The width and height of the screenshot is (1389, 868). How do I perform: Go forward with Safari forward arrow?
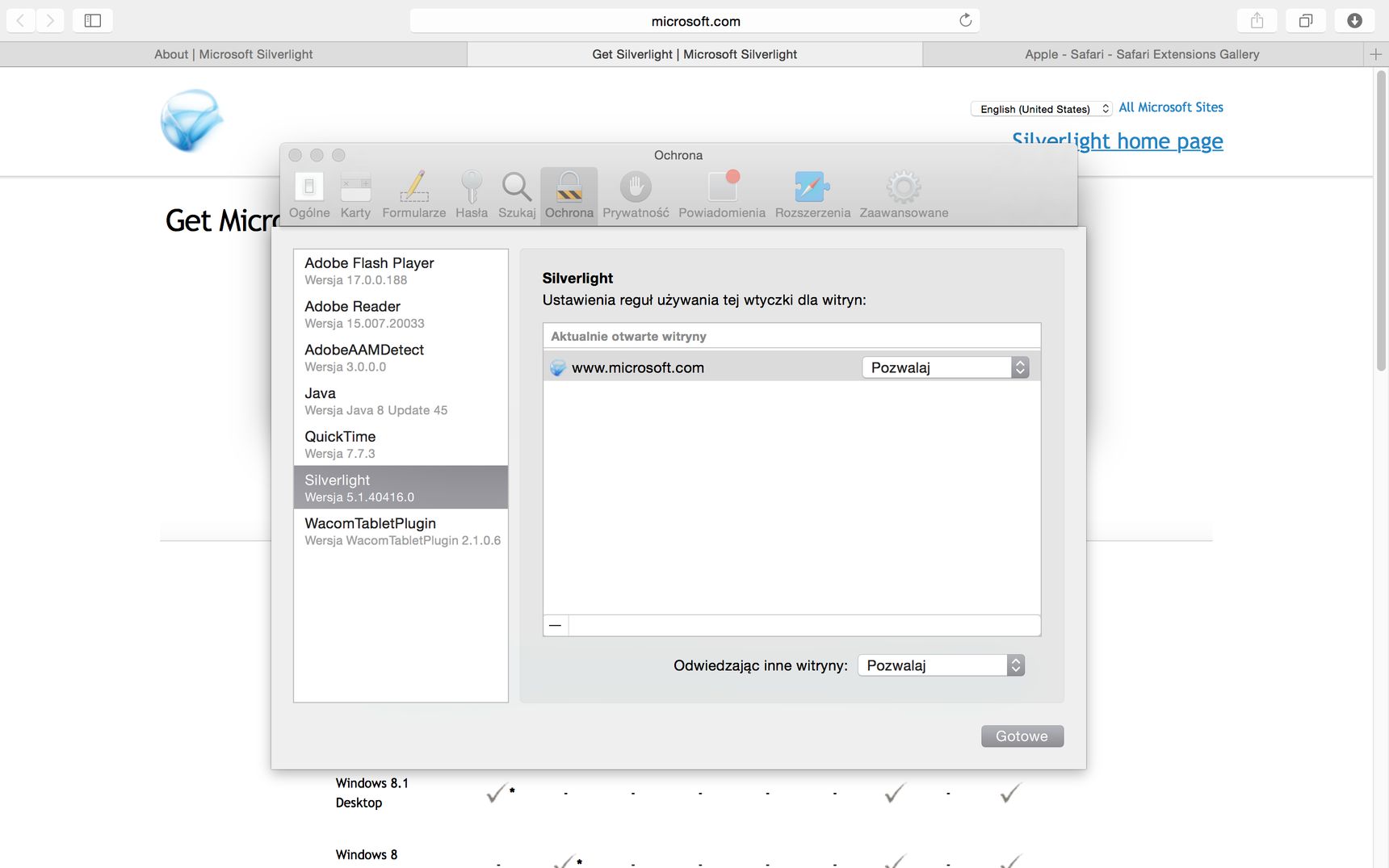(50, 21)
